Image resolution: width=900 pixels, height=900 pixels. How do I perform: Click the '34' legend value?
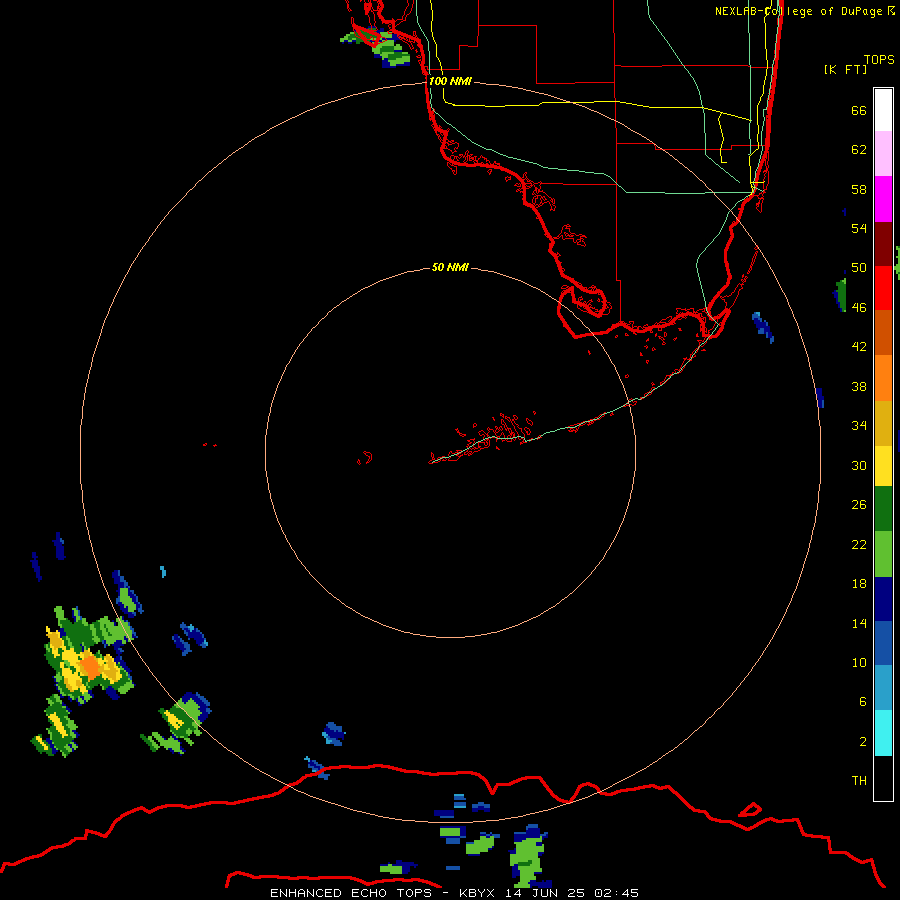pyautogui.click(x=859, y=425)
